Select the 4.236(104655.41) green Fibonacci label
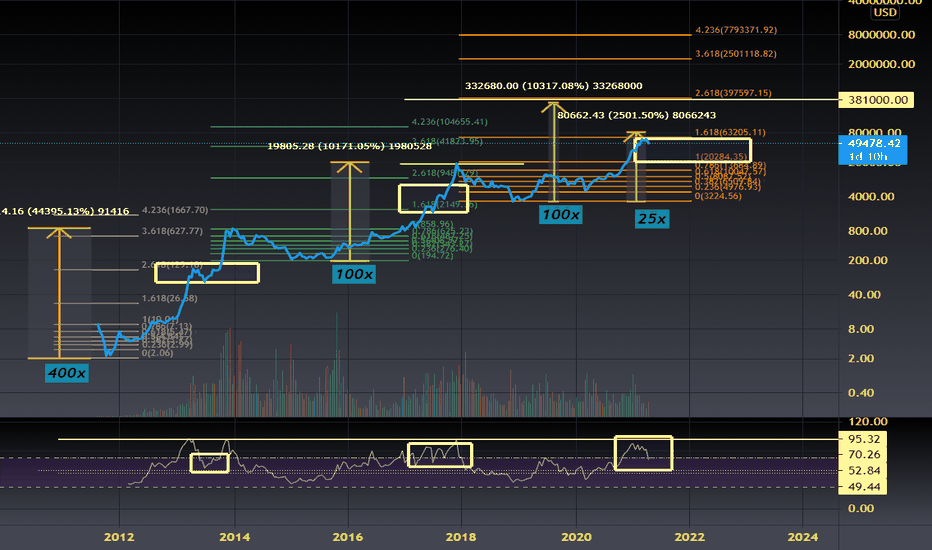The image size is (932, 550). tap(449, 122)
